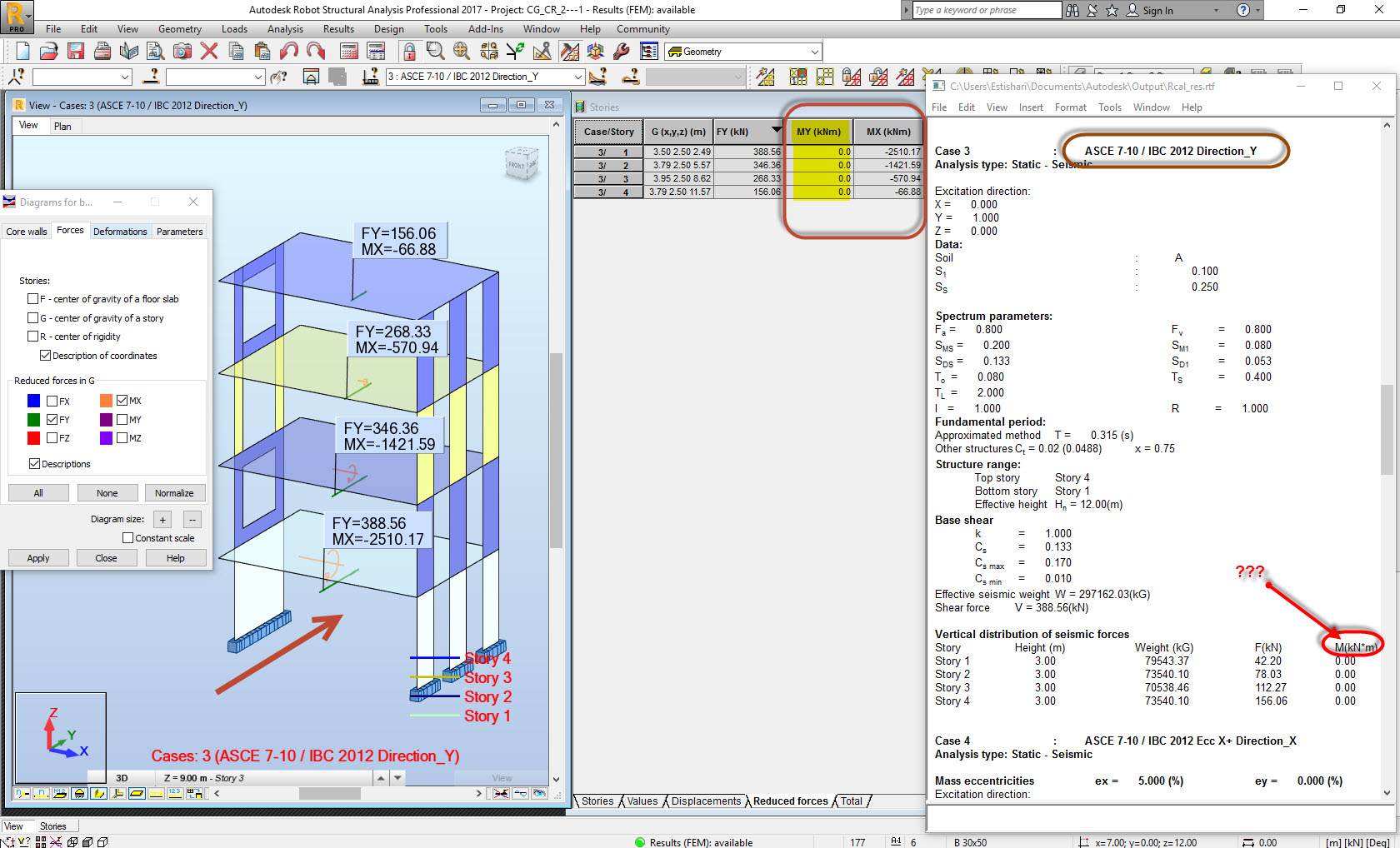Expand the Sign In dropdown arrow
Viewport: 1400px width, 848px height.
(x=1216, y=11)
